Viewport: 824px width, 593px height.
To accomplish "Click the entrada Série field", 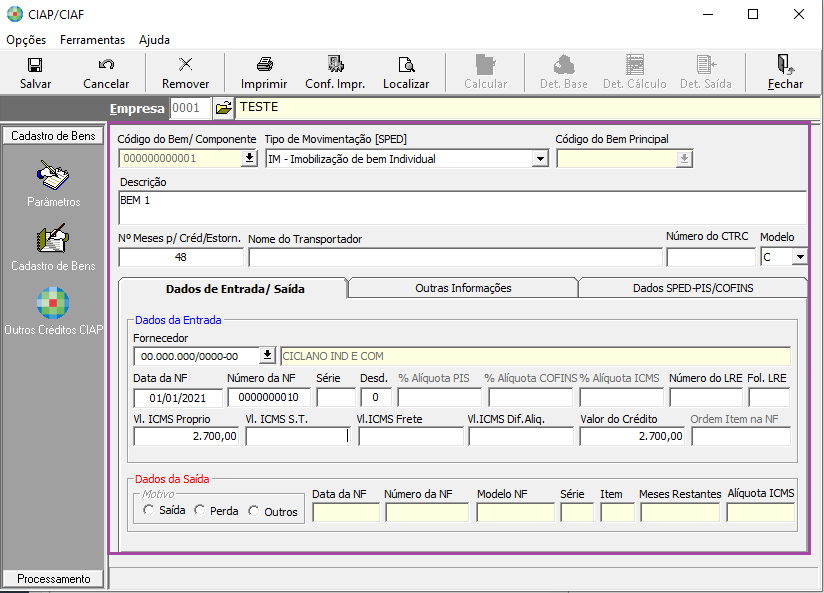I will pos(336,397).
